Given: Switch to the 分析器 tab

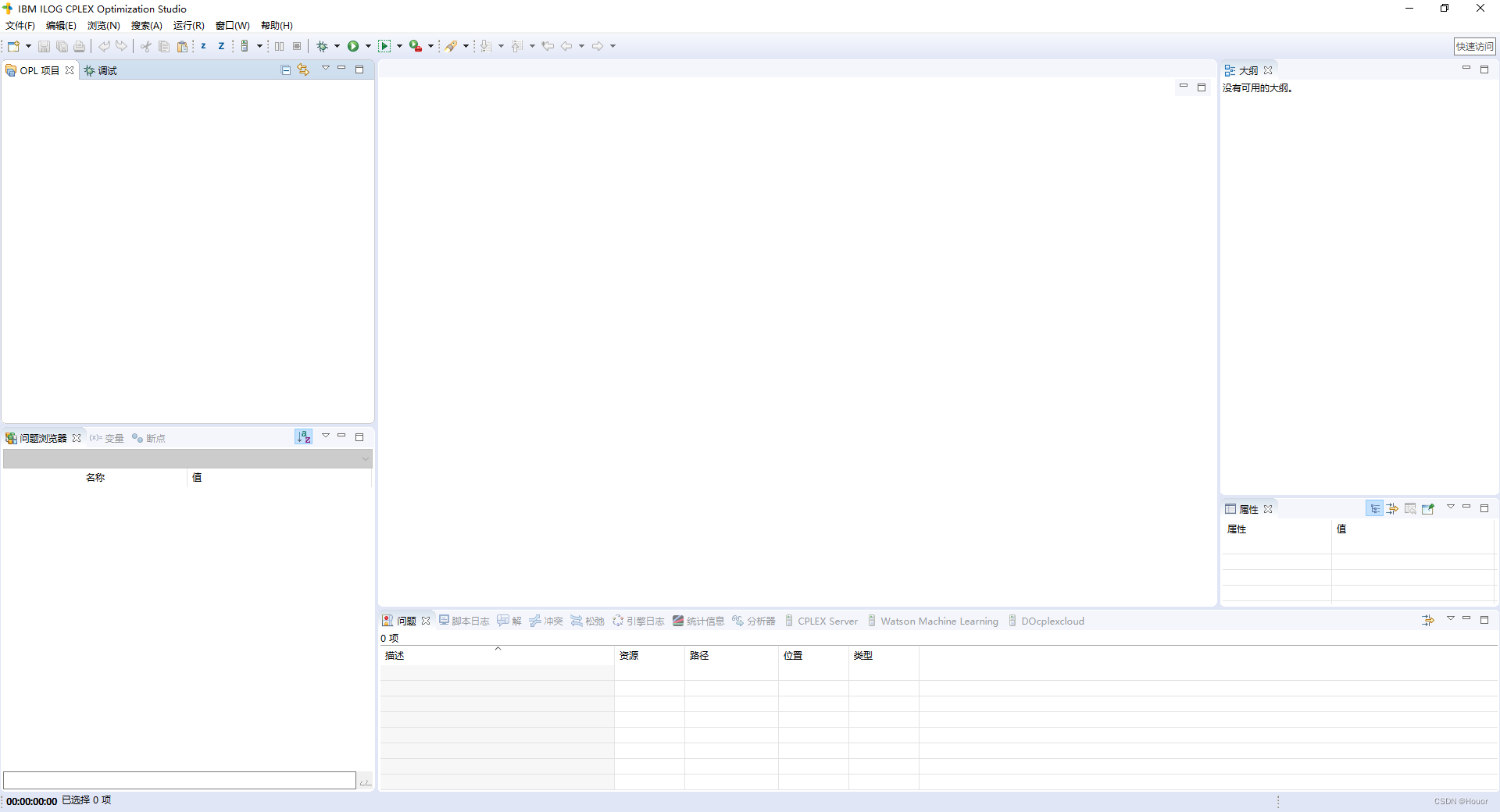Looking at the screenshot, I should click(754, 621).
